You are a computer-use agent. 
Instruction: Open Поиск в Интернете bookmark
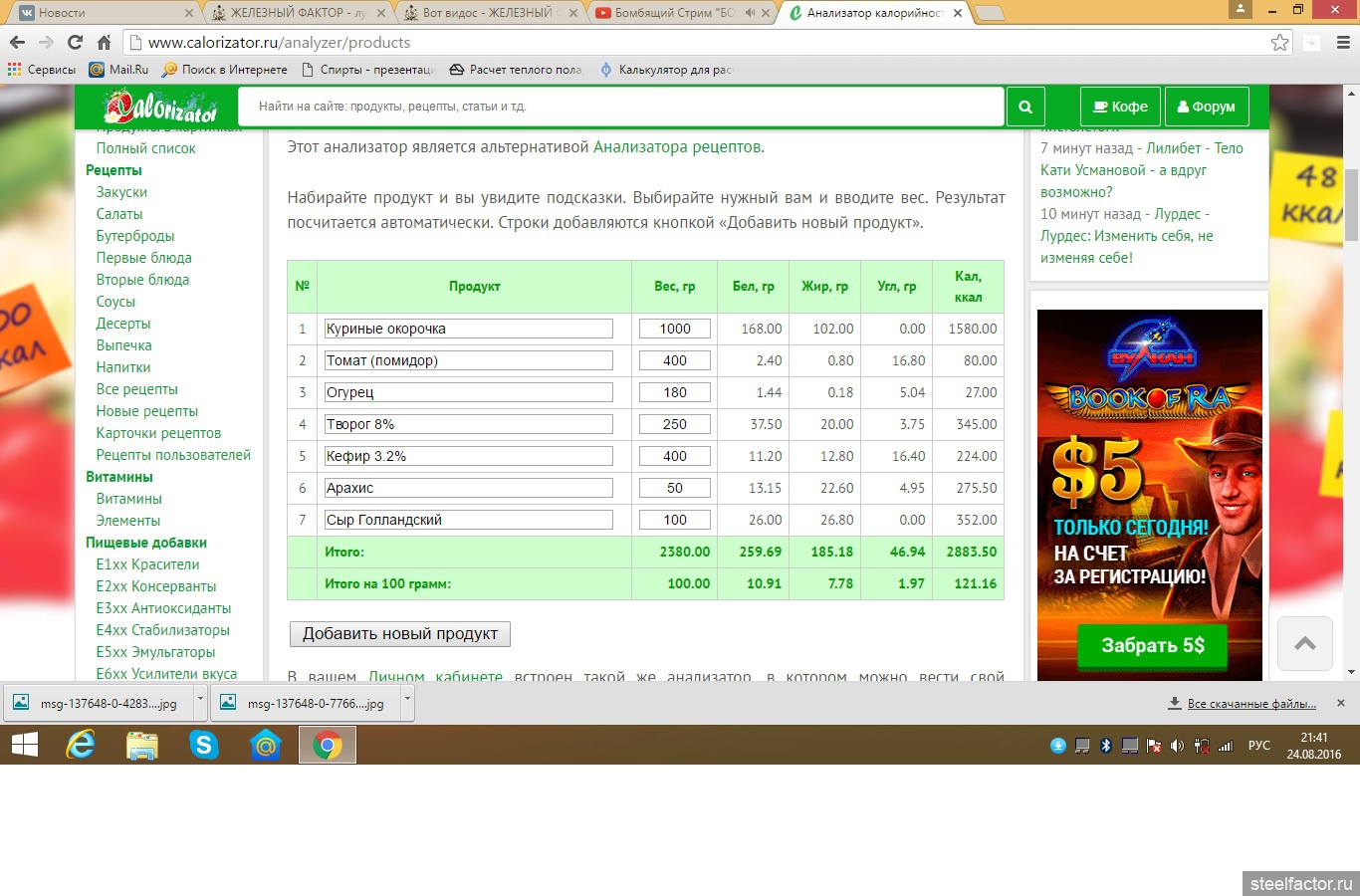[224, 70]
